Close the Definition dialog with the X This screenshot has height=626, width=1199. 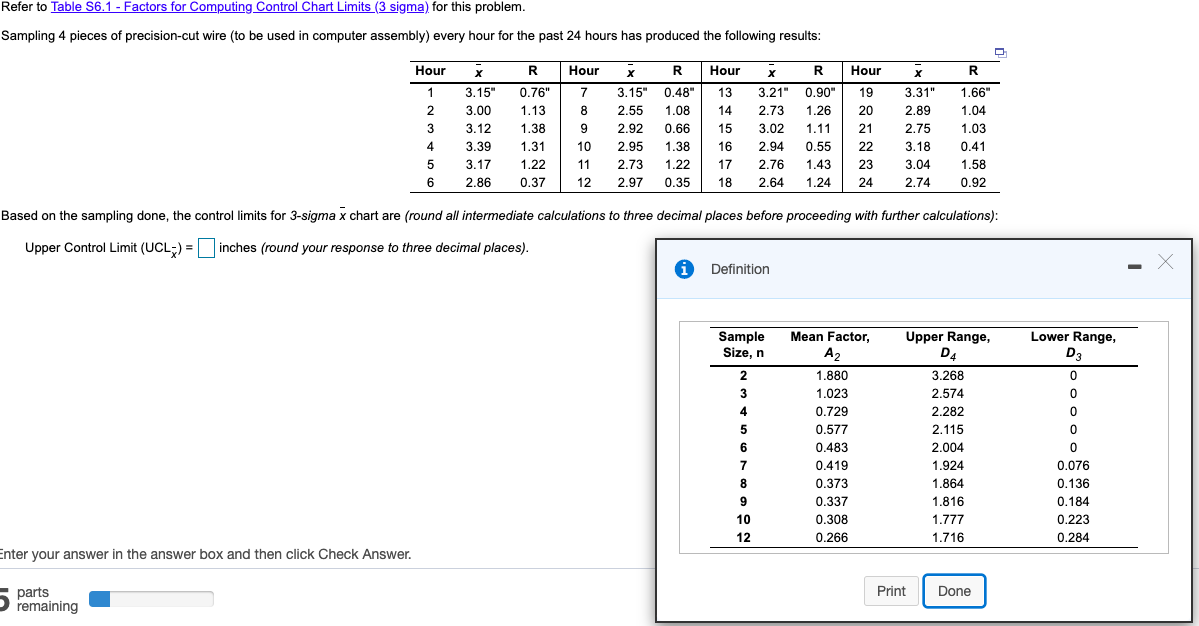(x=1165, y=262)
